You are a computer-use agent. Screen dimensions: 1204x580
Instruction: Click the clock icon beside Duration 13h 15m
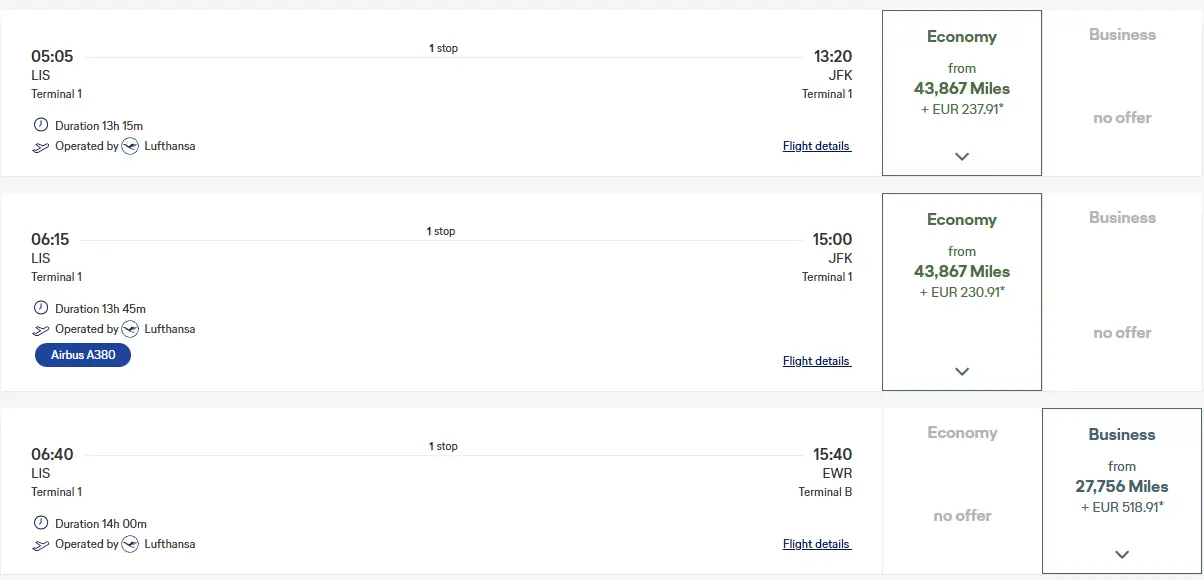[x=41, y=126]
